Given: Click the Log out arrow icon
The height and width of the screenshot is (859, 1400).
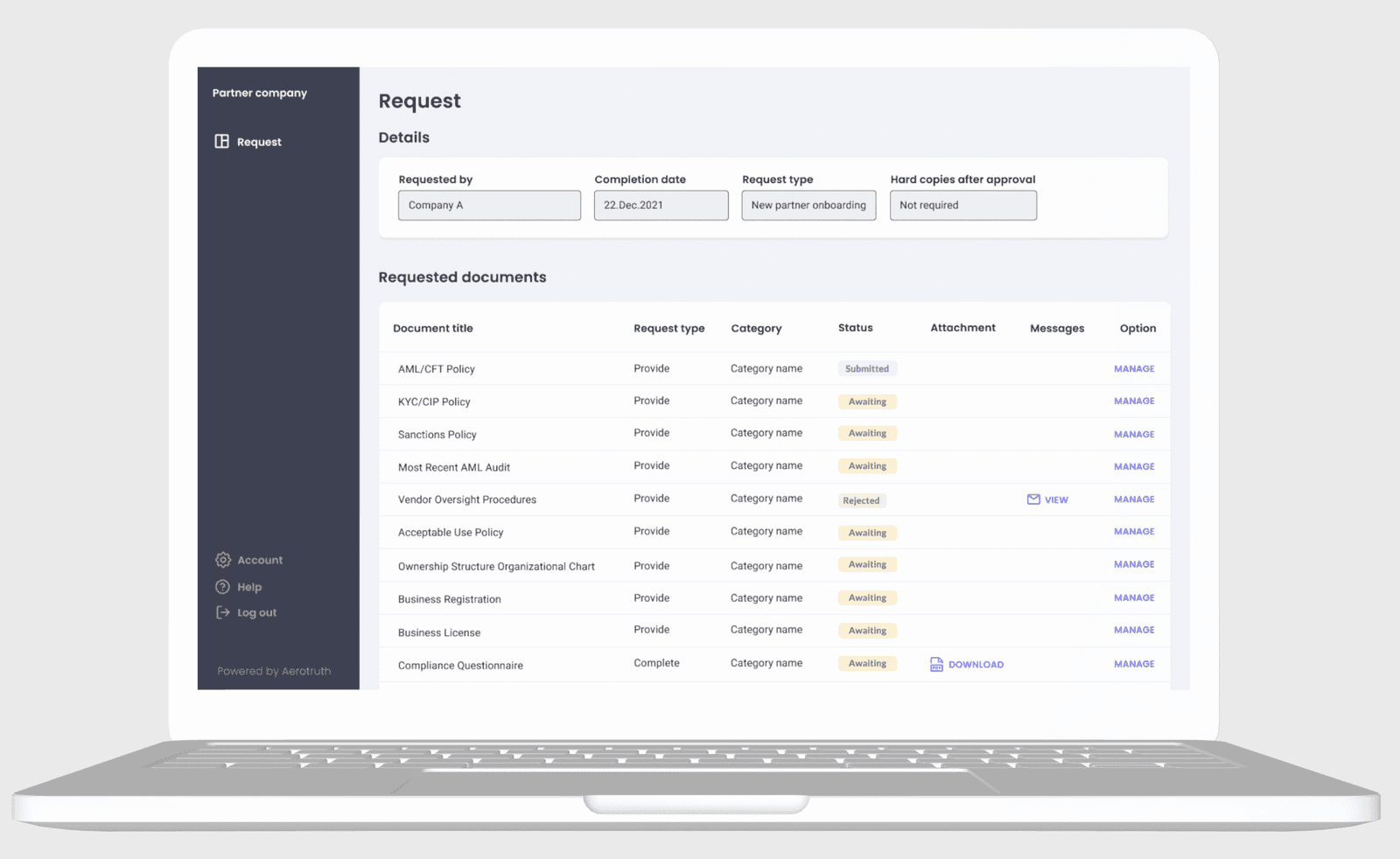Looking at the screenshot, I should tap(223, 612).
